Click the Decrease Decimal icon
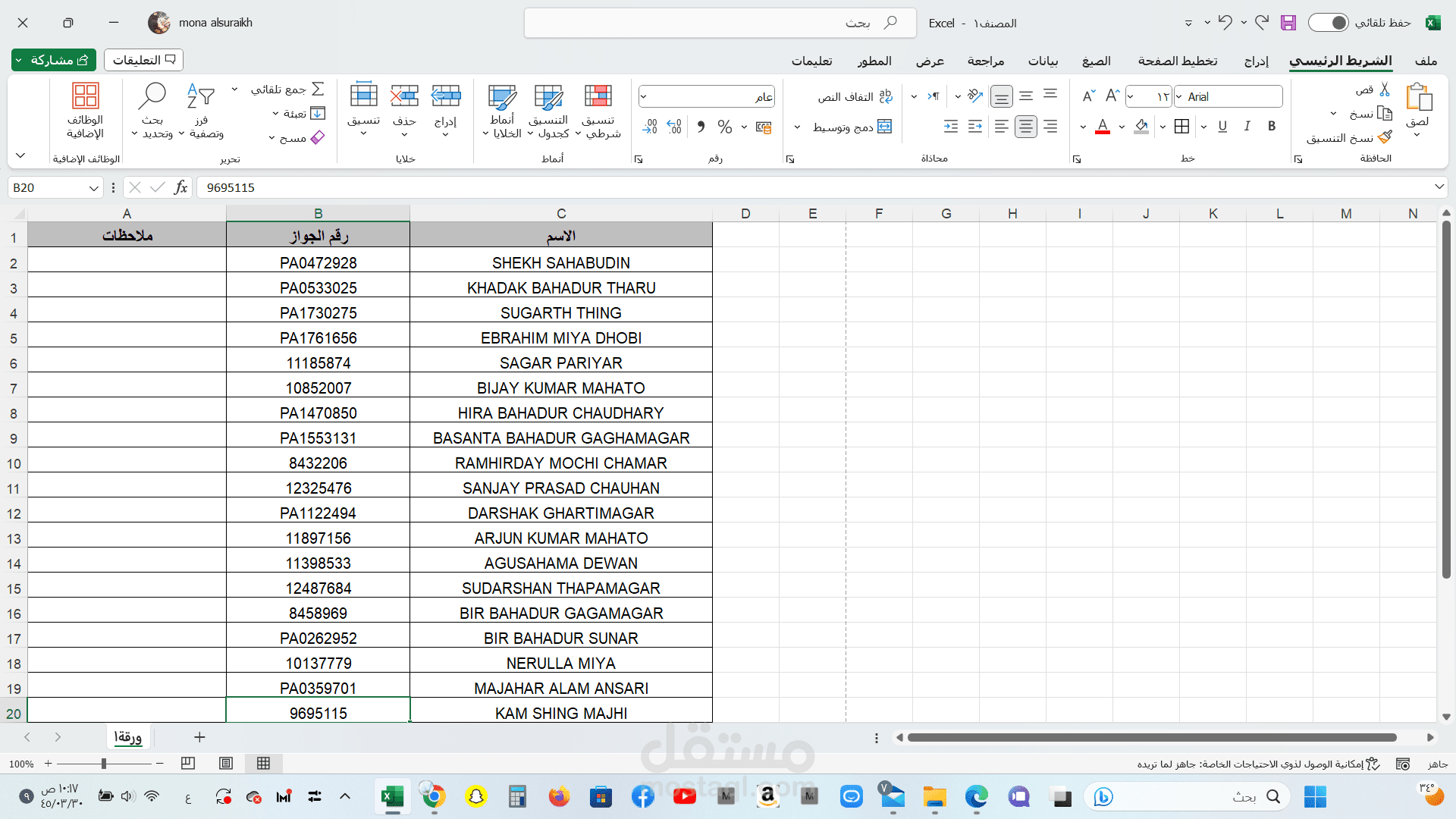 coord(650,127)
